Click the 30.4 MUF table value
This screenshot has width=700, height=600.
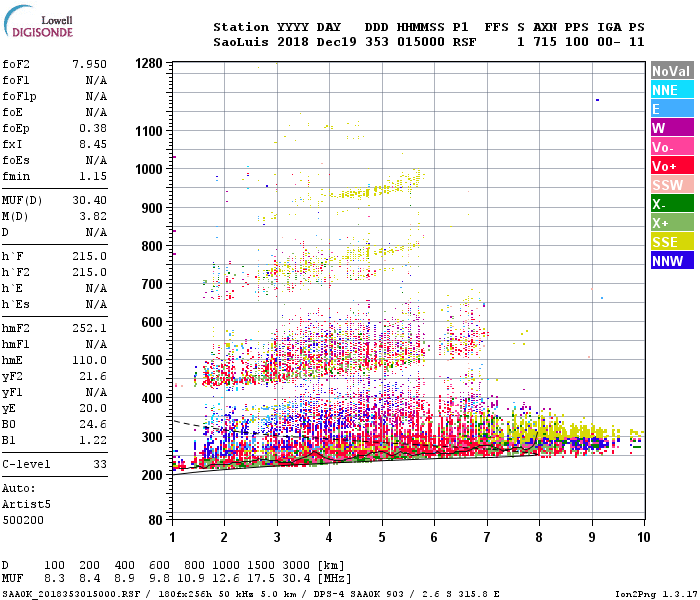[x=296, y=579]
